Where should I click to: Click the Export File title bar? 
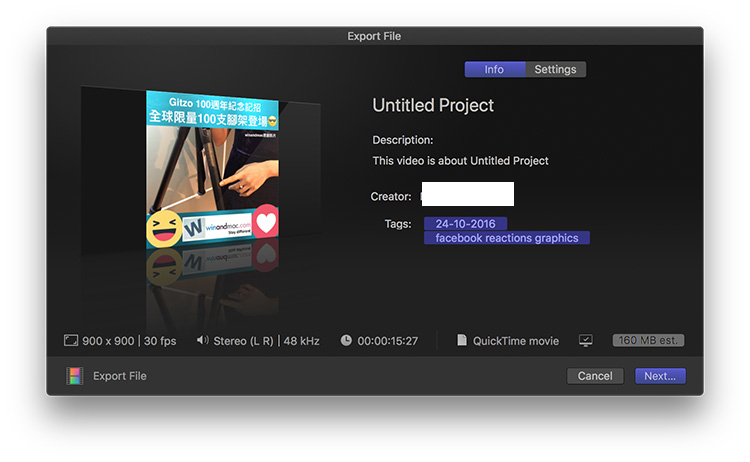pyautogui.click(x=374, y=36)
